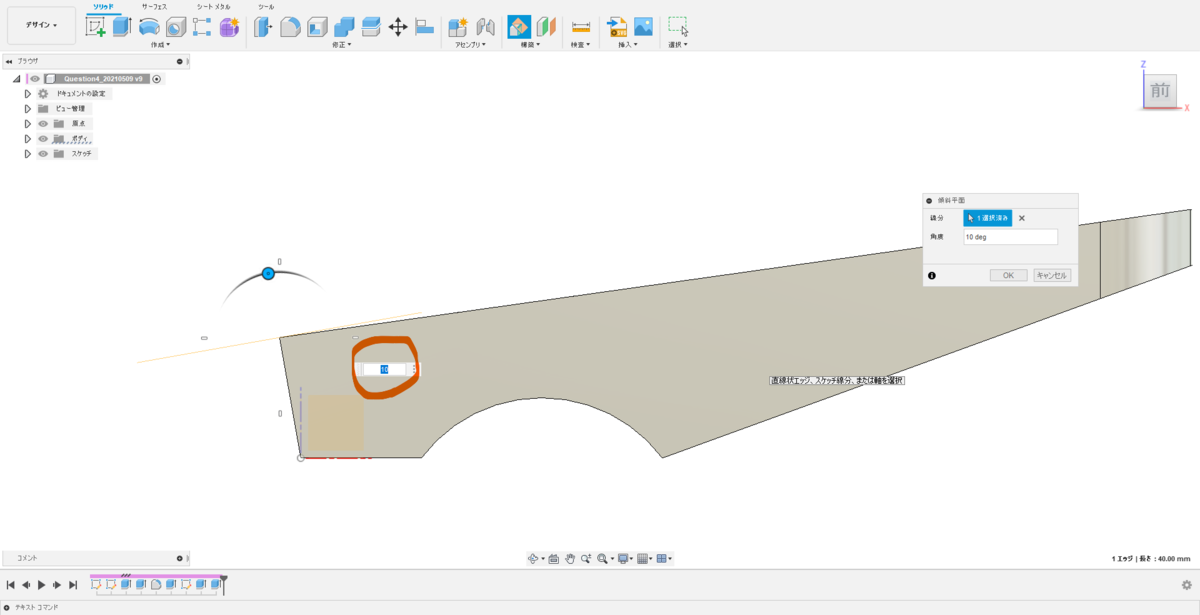The width and height of the screenshot is (1200, 615).
Task: Select the Offset Face tool icon
Action: (371, 27)
